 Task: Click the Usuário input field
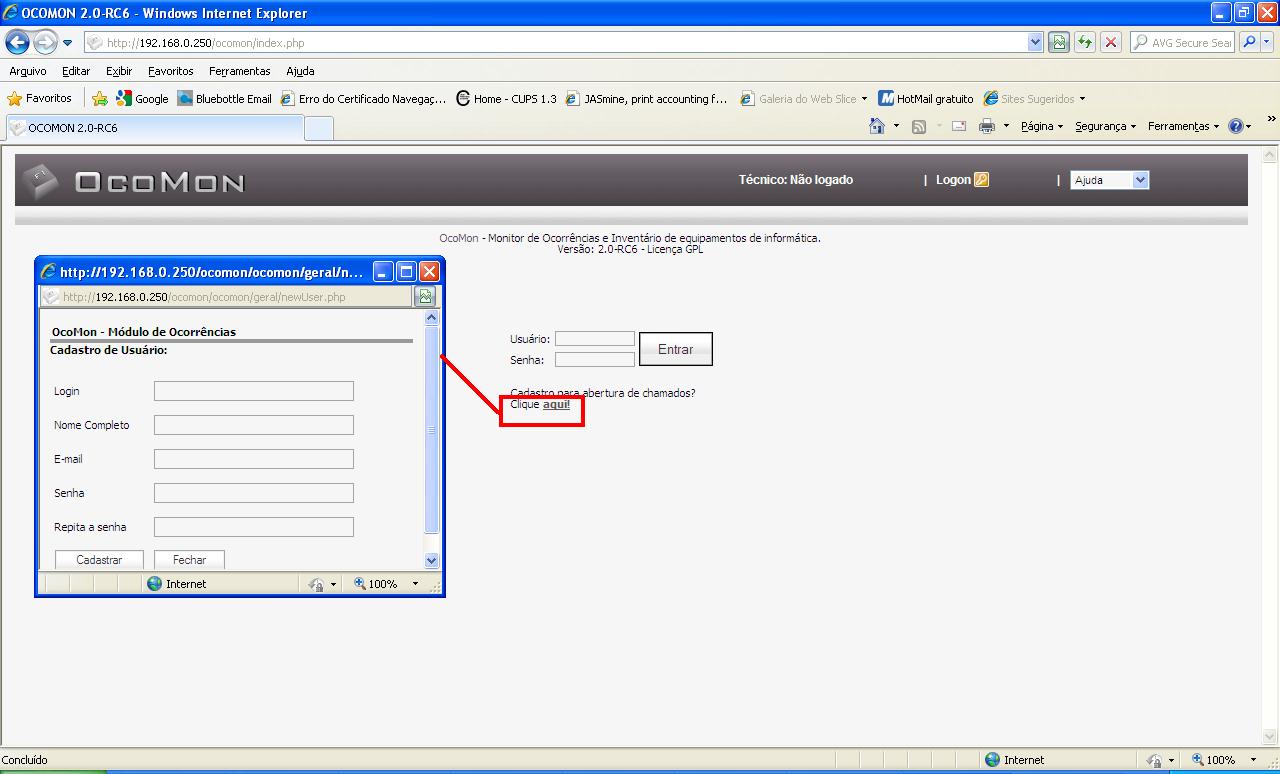(594, 338)
